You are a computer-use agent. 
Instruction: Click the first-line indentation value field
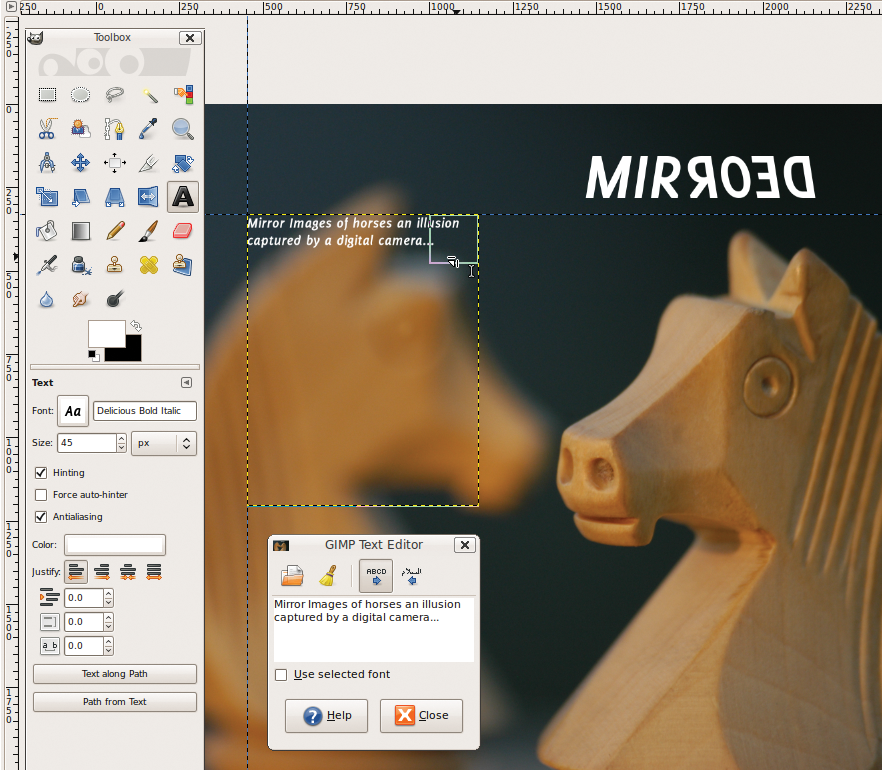click(84, 598)
